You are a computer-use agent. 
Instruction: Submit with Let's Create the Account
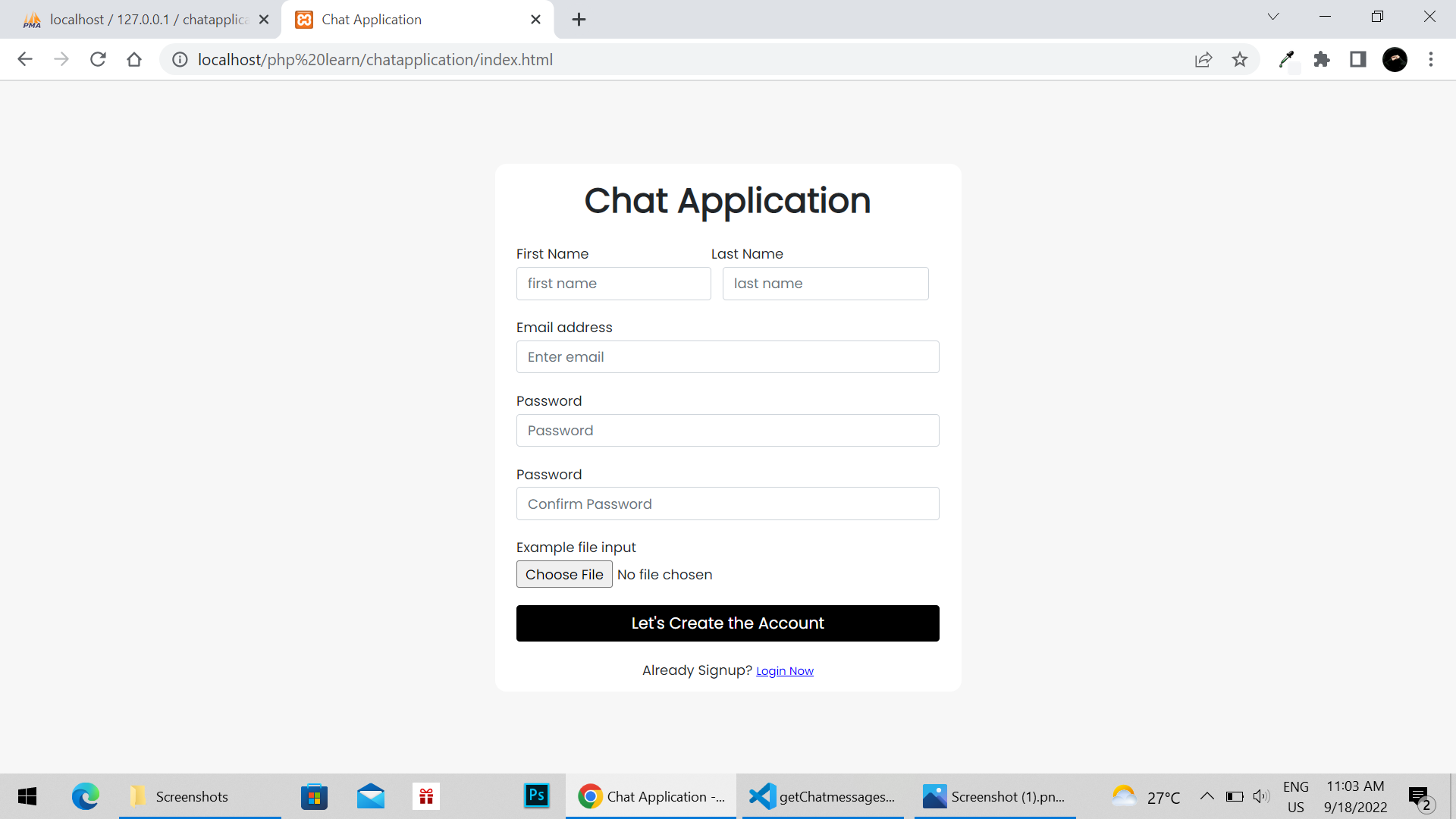[727, 623]
